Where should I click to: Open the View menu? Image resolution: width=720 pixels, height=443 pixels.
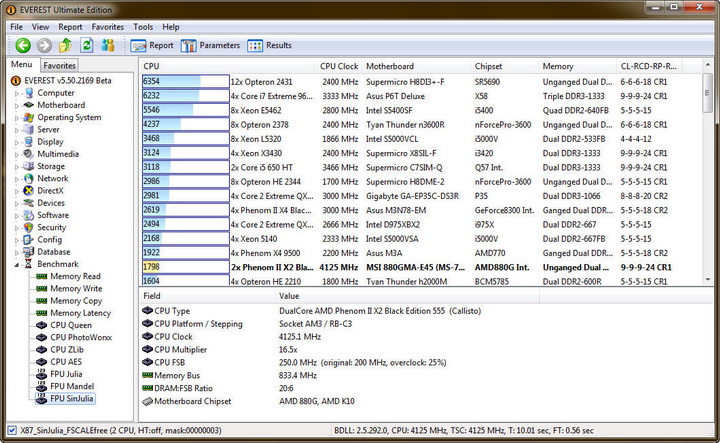(40, 27)
